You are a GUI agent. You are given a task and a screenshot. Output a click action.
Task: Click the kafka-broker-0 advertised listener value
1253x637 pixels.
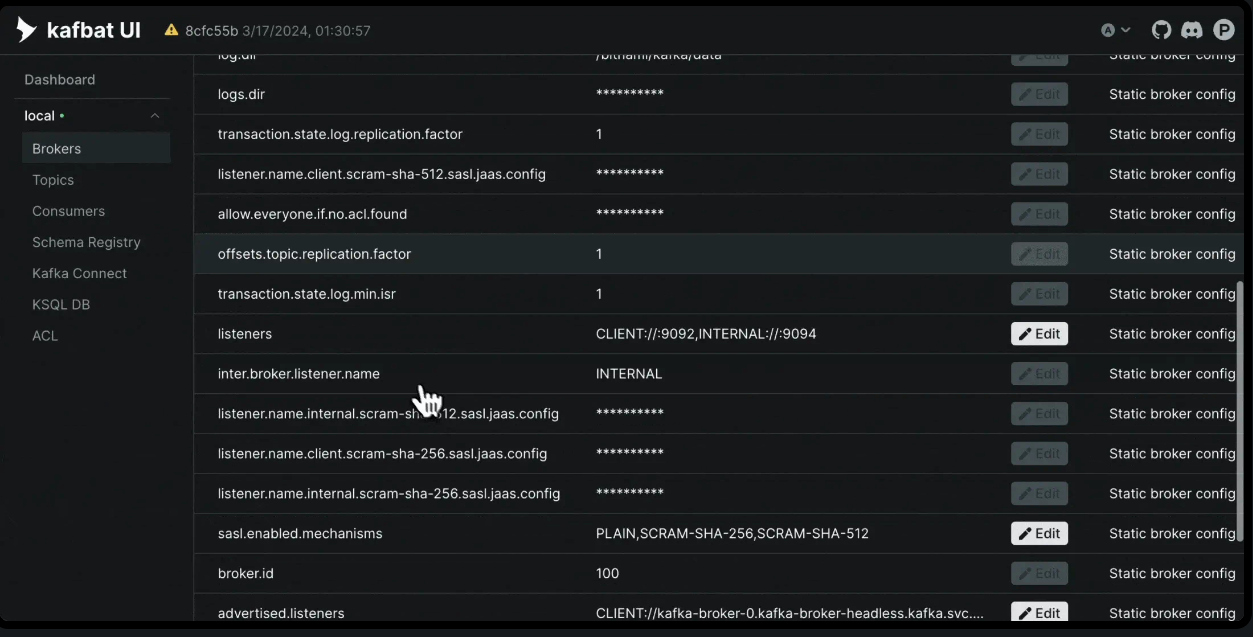coord(790,613)
